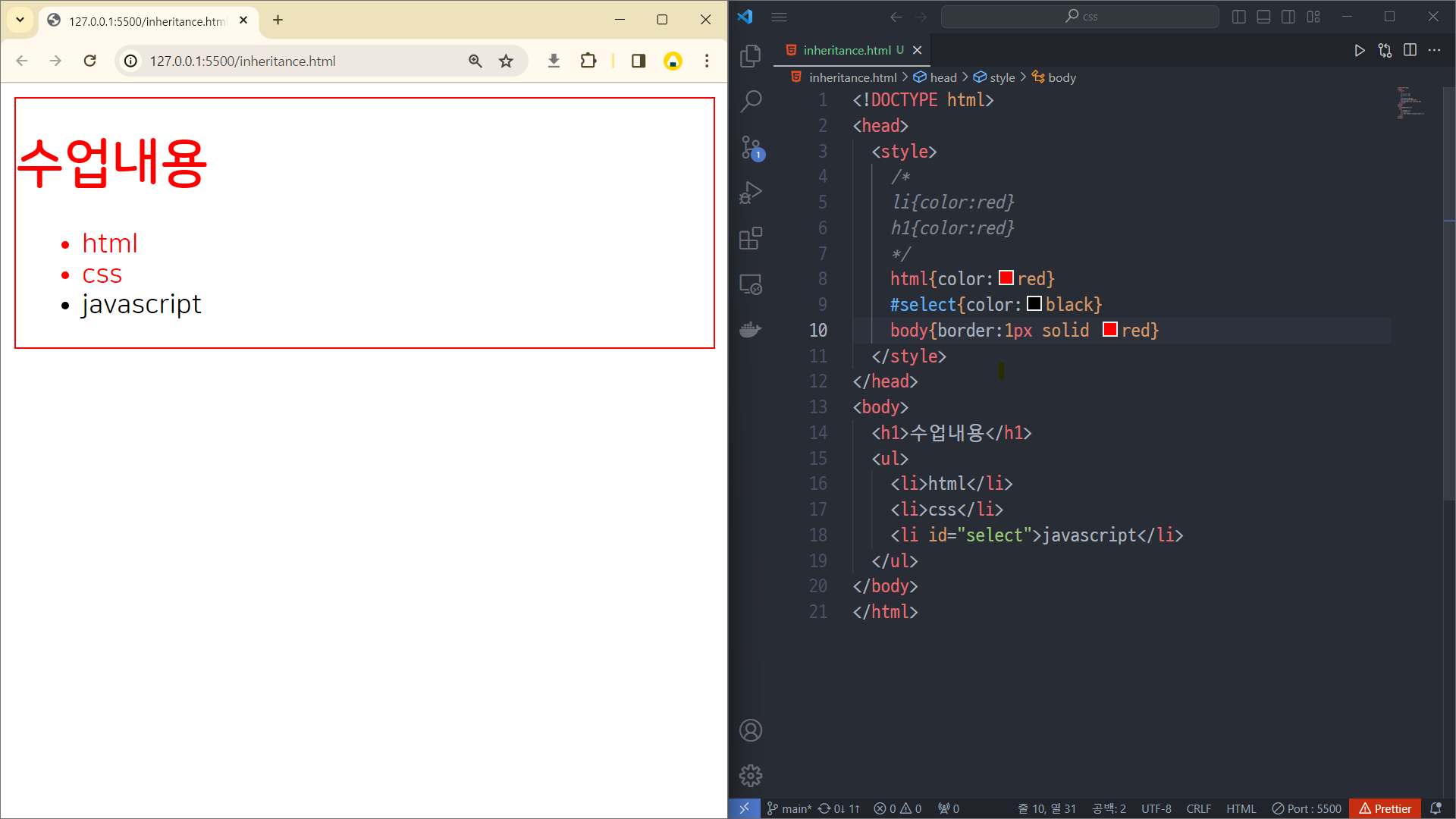Click the Prettier status bar button
The image size is (1456, 819).
[1385, 808]
